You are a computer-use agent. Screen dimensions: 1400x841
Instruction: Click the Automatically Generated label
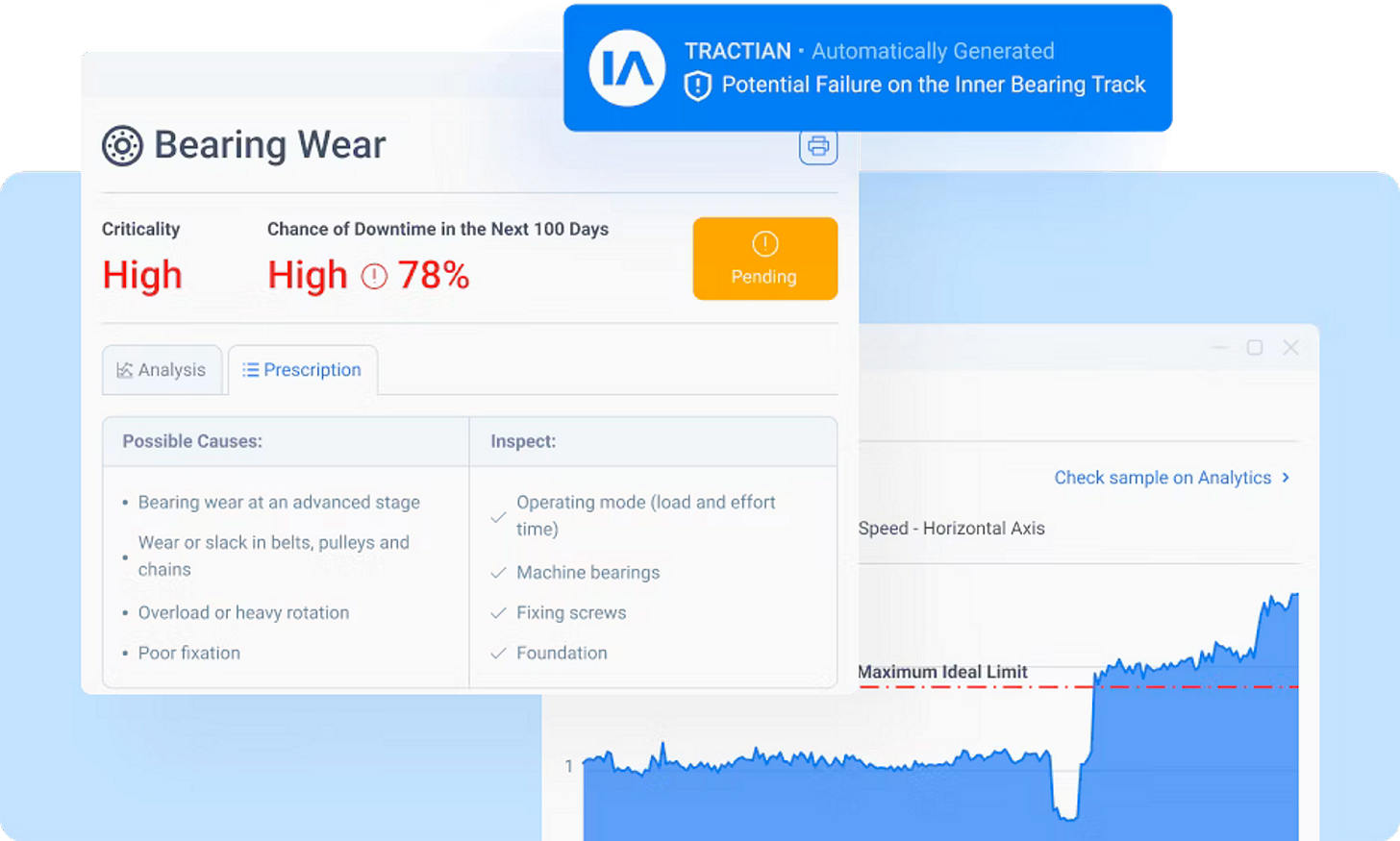pos(933,51)
